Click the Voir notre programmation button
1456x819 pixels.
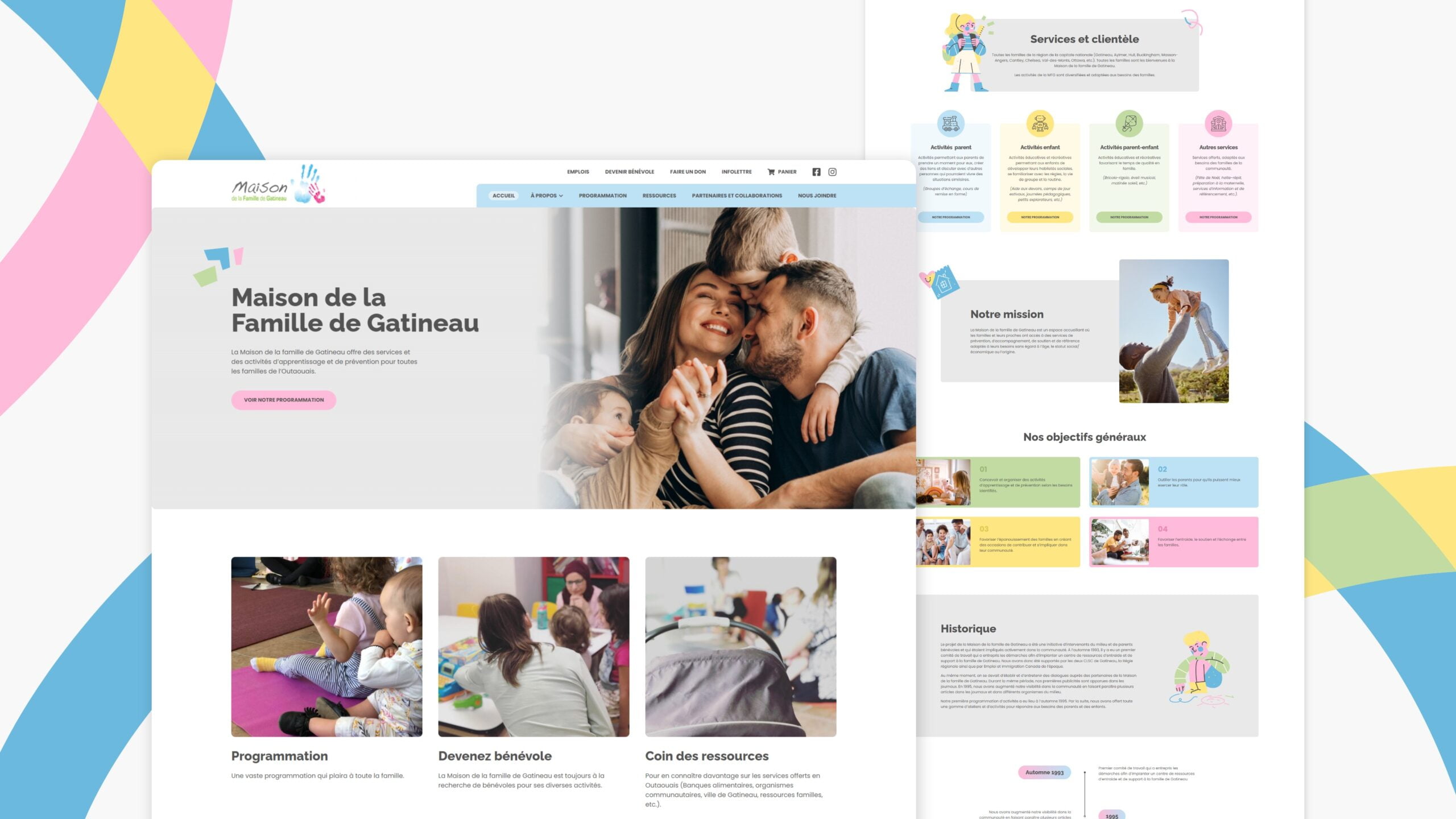pyautogui.click(x=283, y=400)
